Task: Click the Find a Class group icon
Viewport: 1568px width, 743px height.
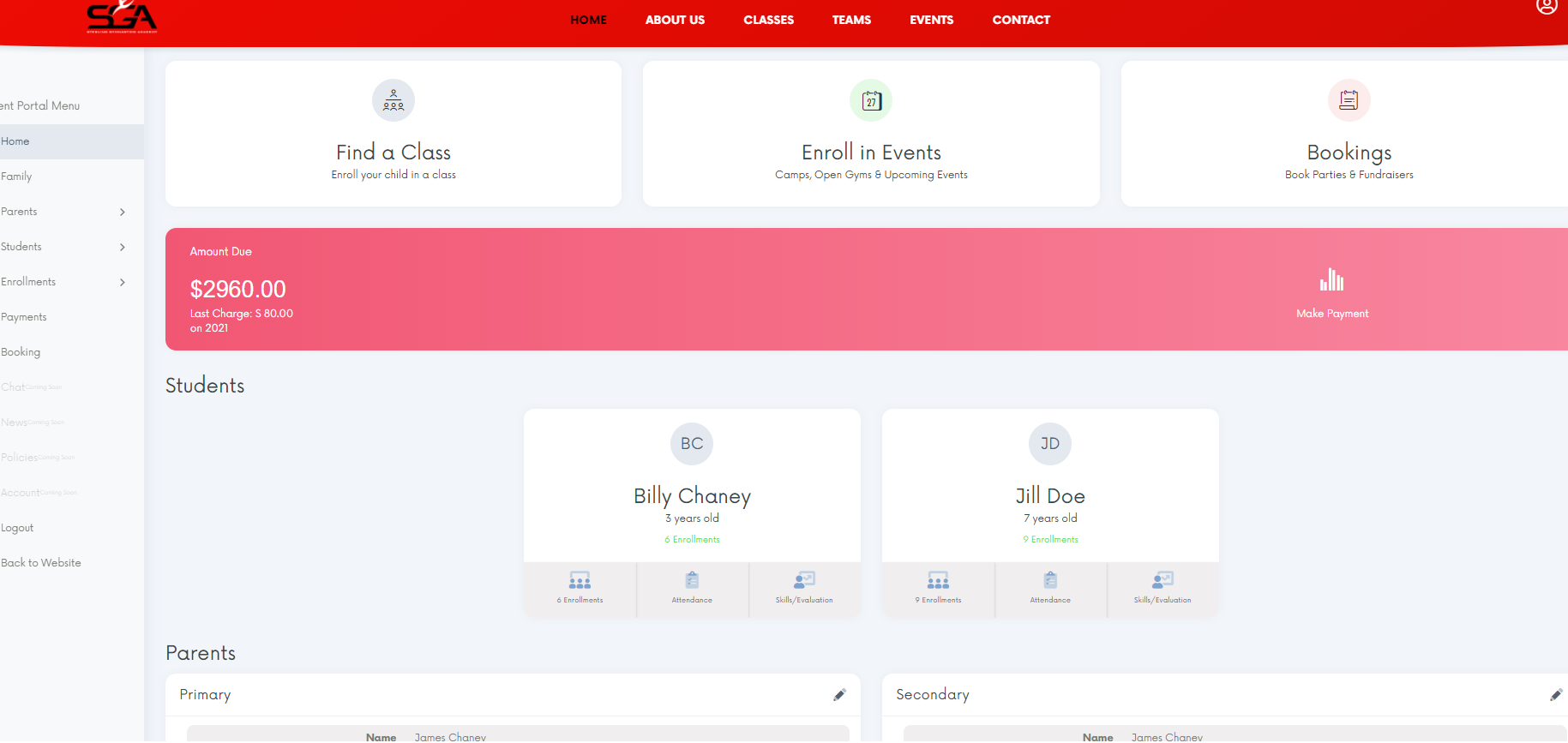Action: pos(394,100)
